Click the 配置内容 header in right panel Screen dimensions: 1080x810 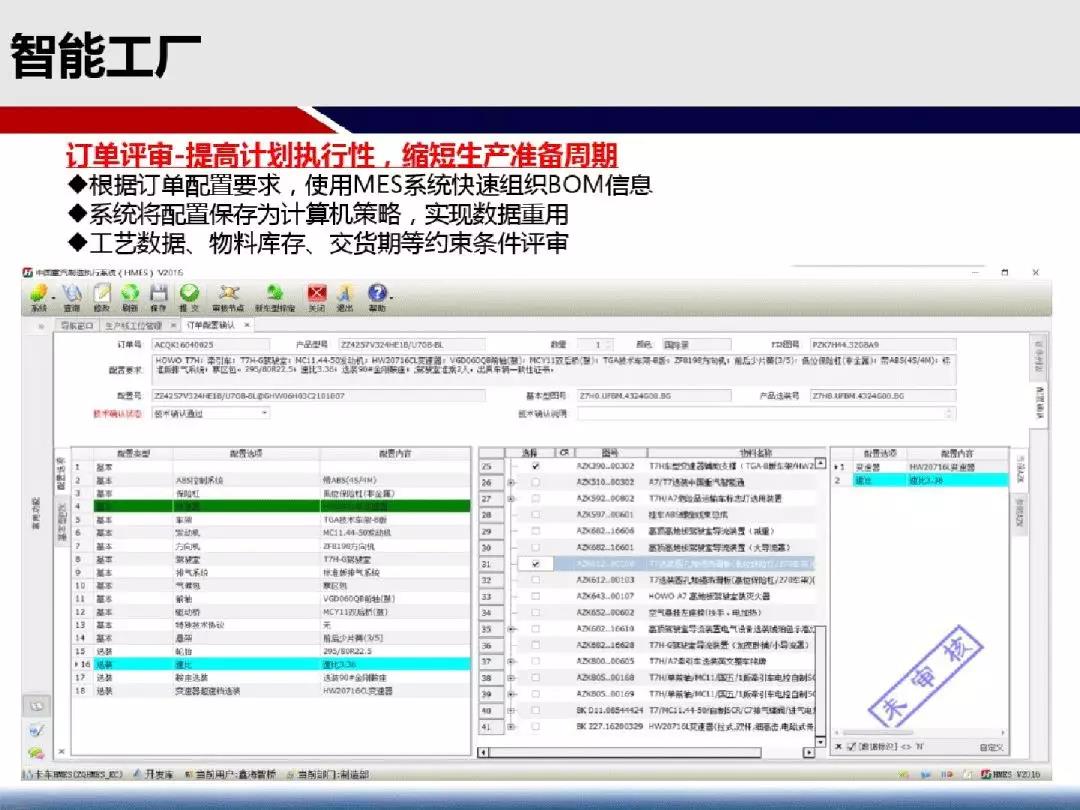[957, 453]
